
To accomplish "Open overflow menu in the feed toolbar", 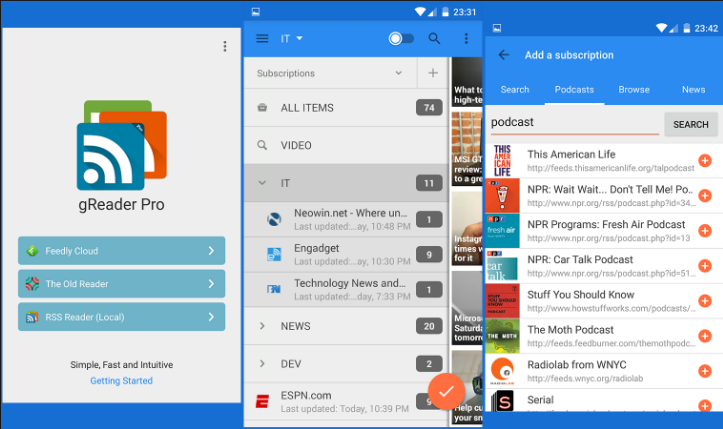I will click(466, 38).
